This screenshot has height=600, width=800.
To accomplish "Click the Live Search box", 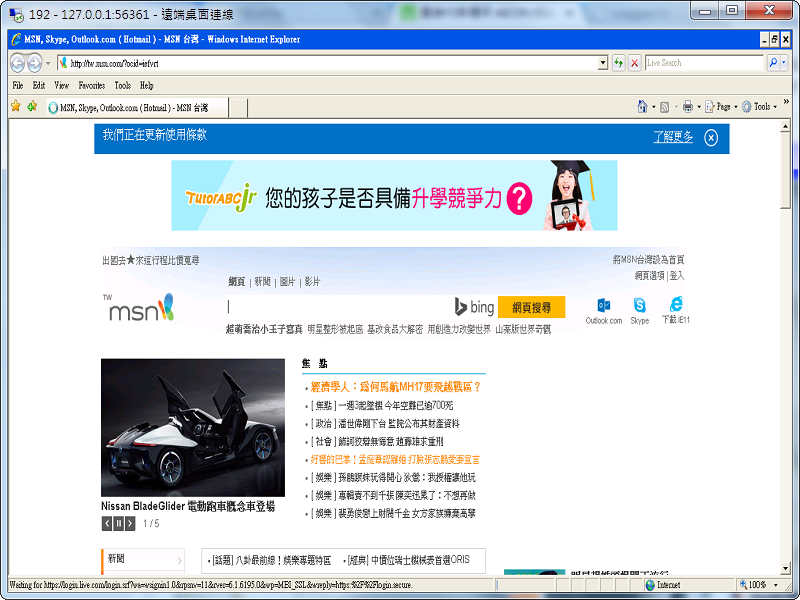I will point(704,63).
